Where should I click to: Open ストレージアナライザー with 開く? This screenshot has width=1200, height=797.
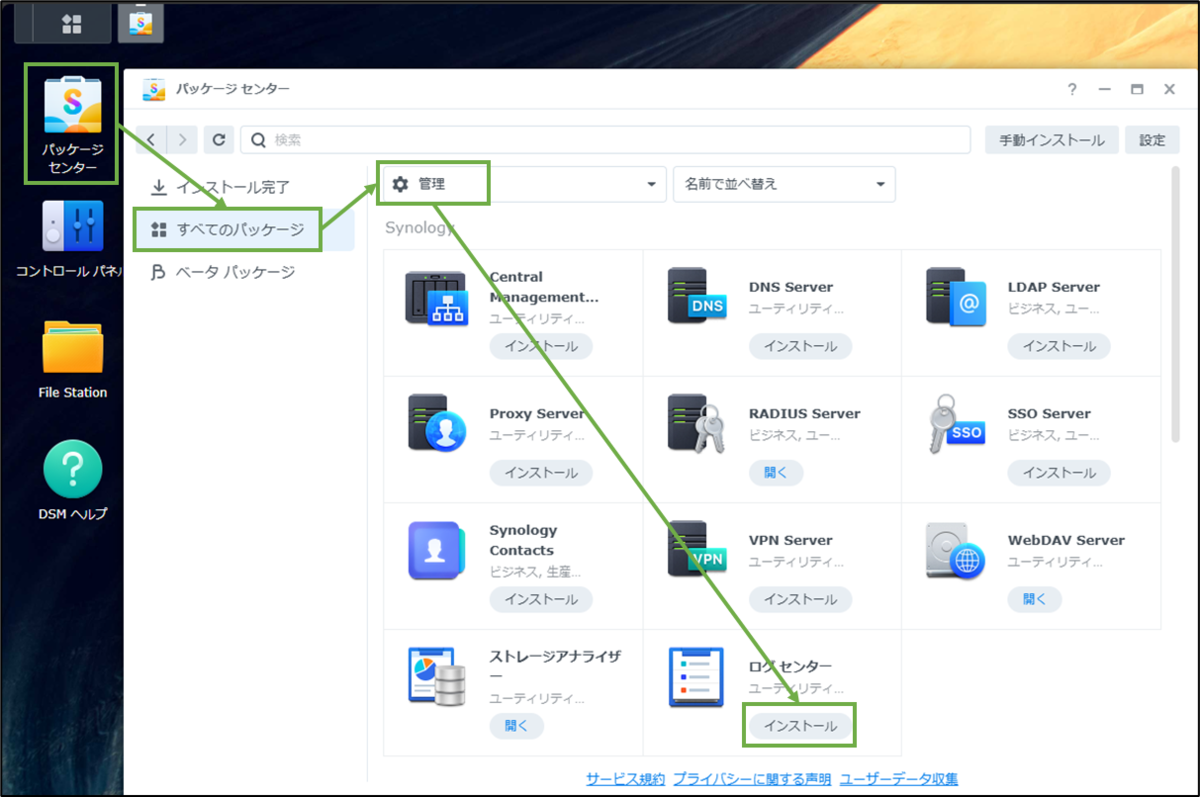(x=517, y=726)
